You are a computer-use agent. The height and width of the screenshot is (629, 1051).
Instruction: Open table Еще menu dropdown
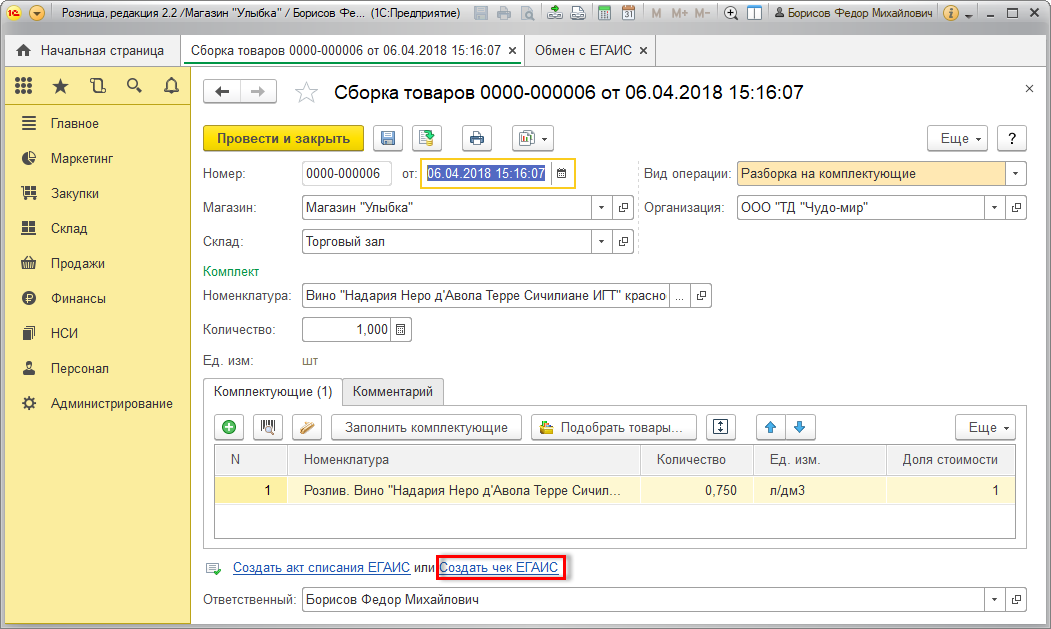[985, 427]
